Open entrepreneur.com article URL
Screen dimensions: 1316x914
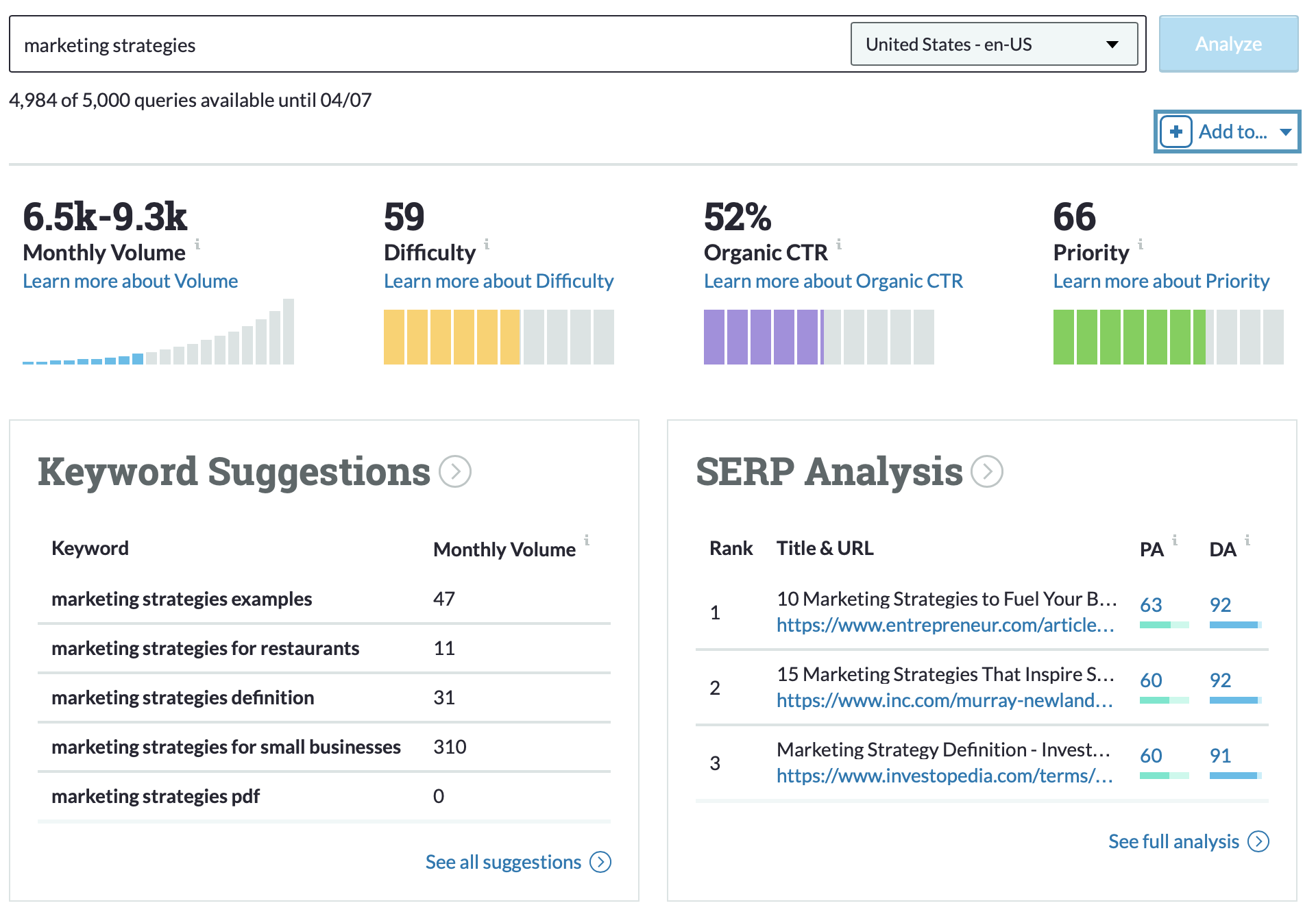[x=945, y=625]
